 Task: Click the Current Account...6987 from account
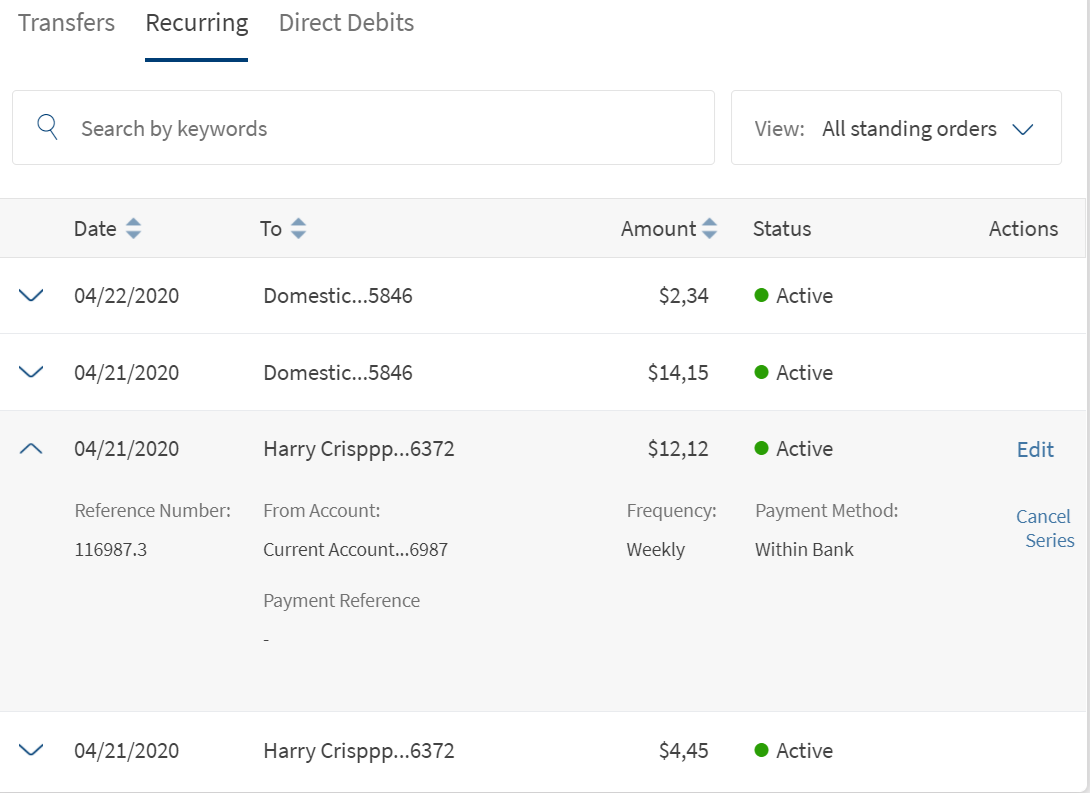click(355, 550)
